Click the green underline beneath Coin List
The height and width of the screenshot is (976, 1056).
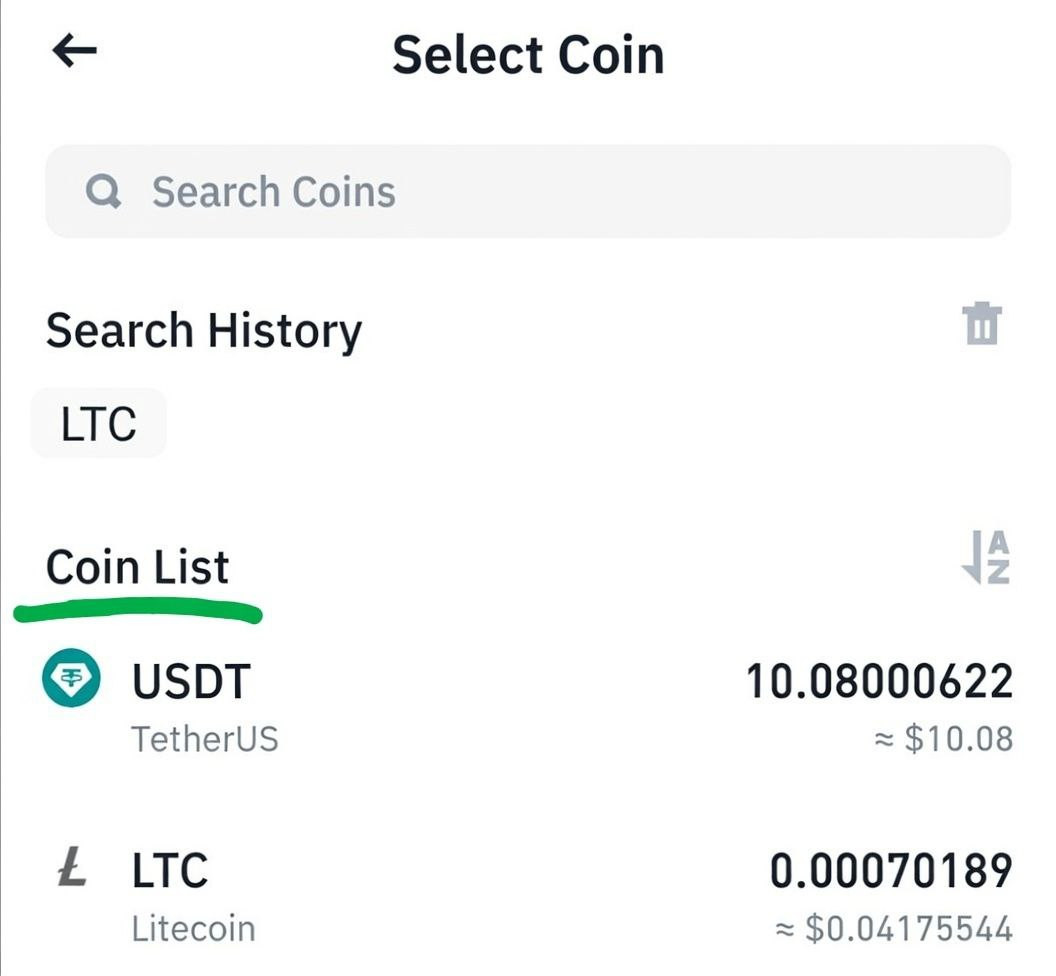point(138,609)
